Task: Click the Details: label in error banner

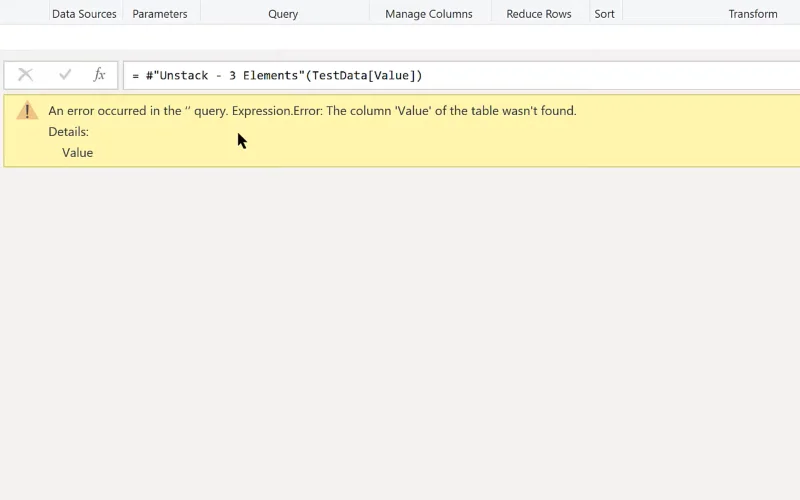Action: [x=68, y=132]
